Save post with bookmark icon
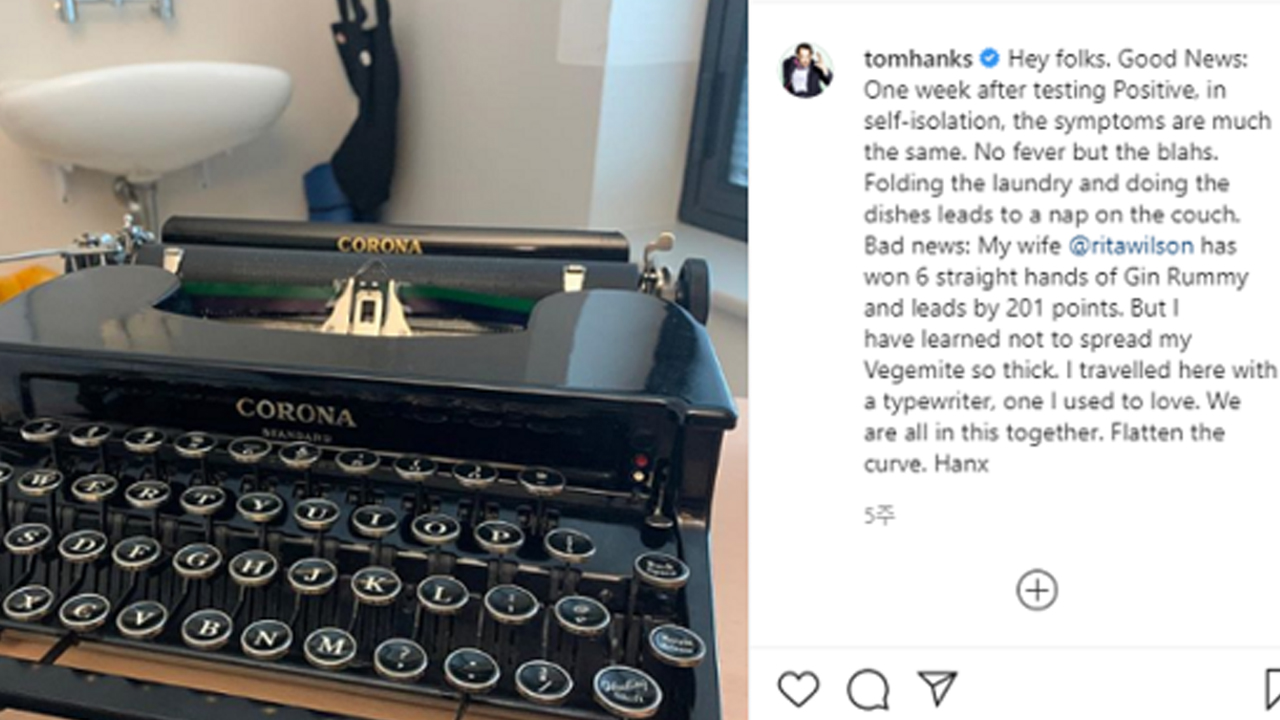The width and height of the screenshot is (1280, 720). tap(1272, 689)
